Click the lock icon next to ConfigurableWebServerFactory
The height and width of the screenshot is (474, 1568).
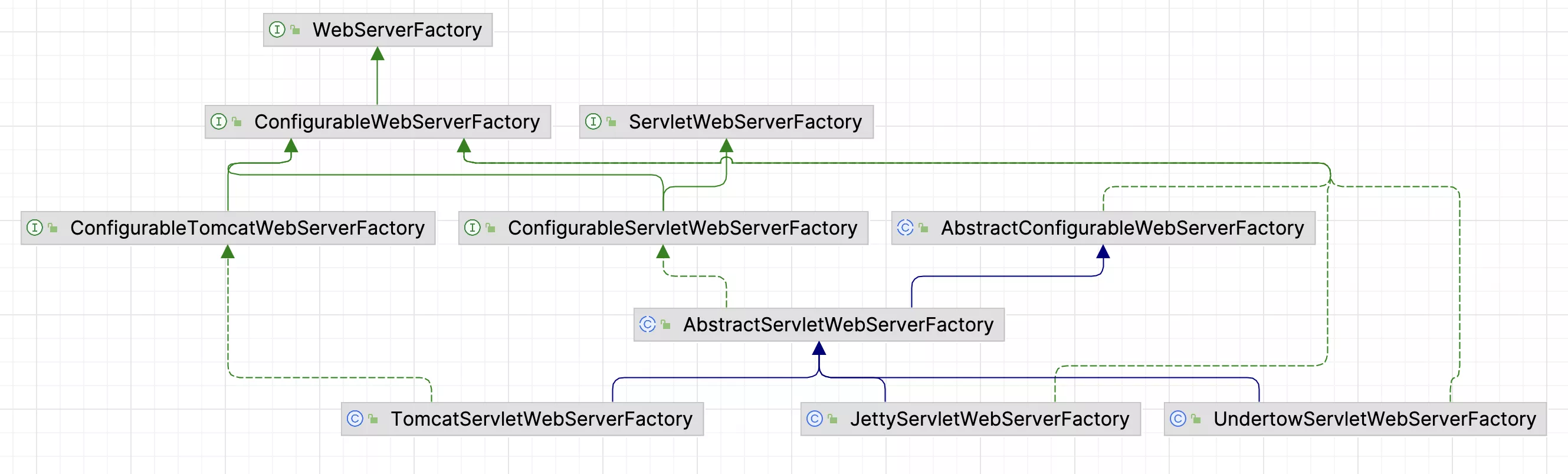tap(237, 121)
